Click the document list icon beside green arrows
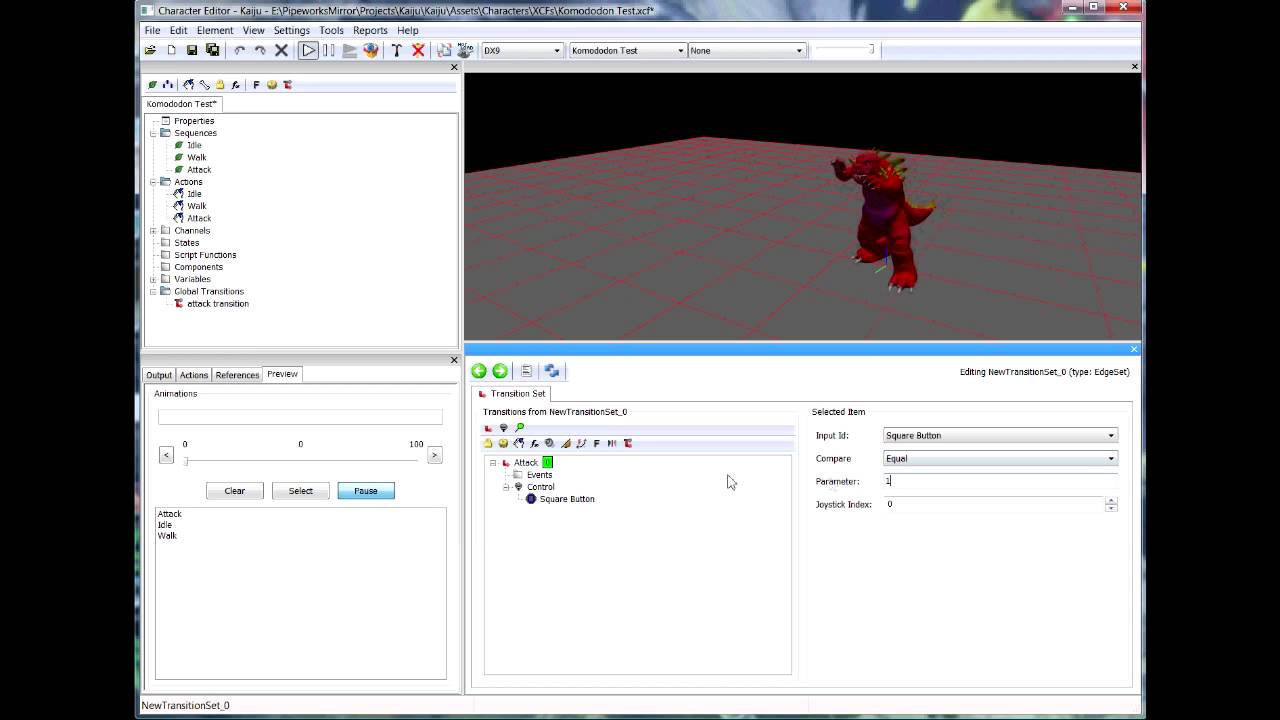The width and height of the screenshot is (1280, 720). (526, 371)
